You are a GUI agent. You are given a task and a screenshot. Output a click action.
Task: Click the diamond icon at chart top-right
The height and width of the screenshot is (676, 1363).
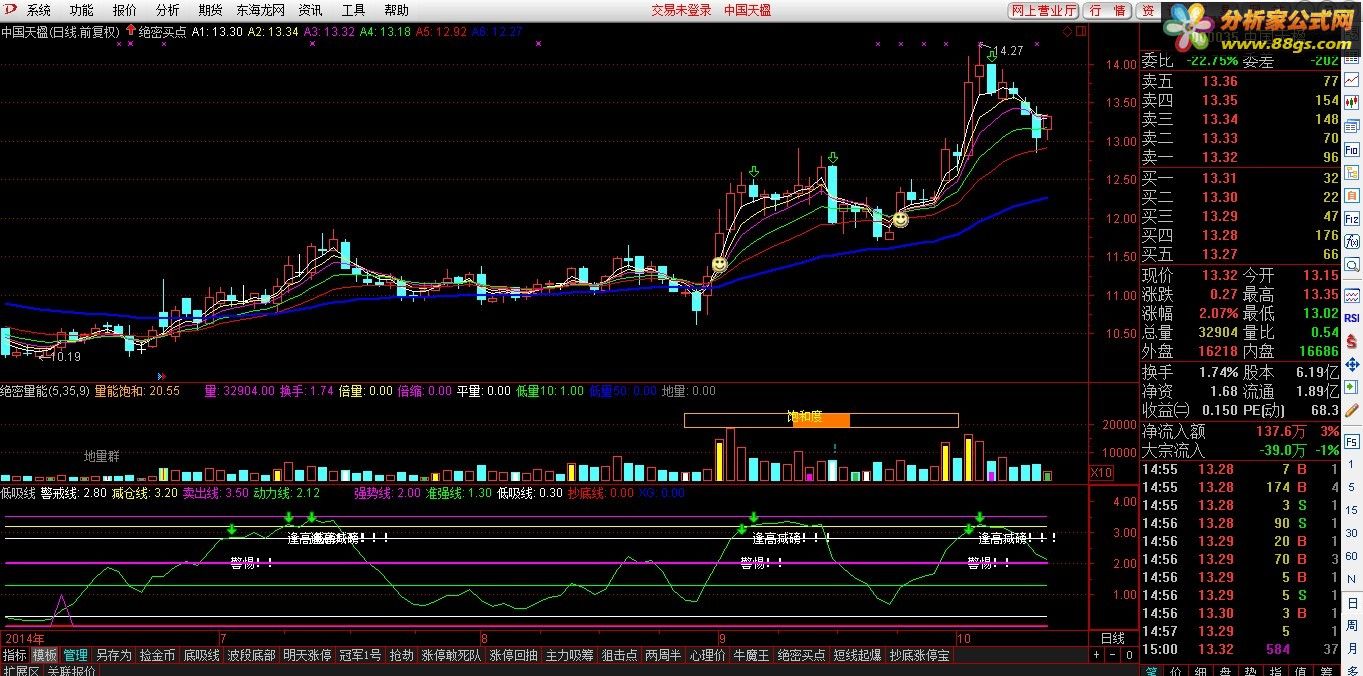(1066, 32)
